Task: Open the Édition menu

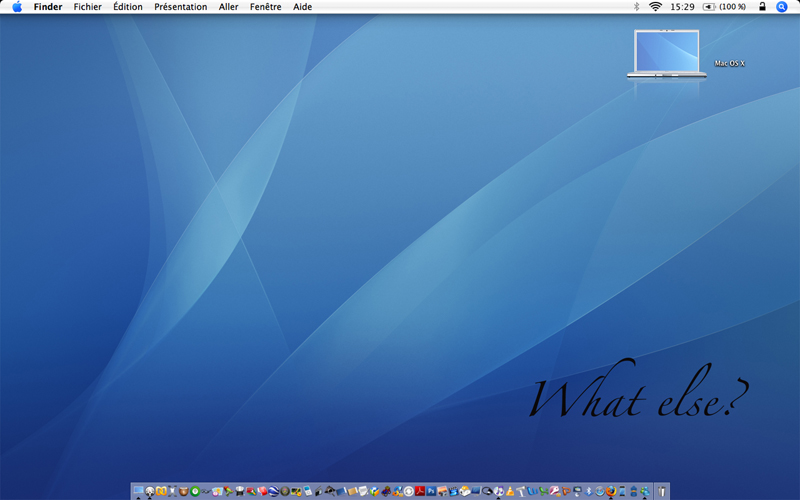Action: tap(128, 7)
